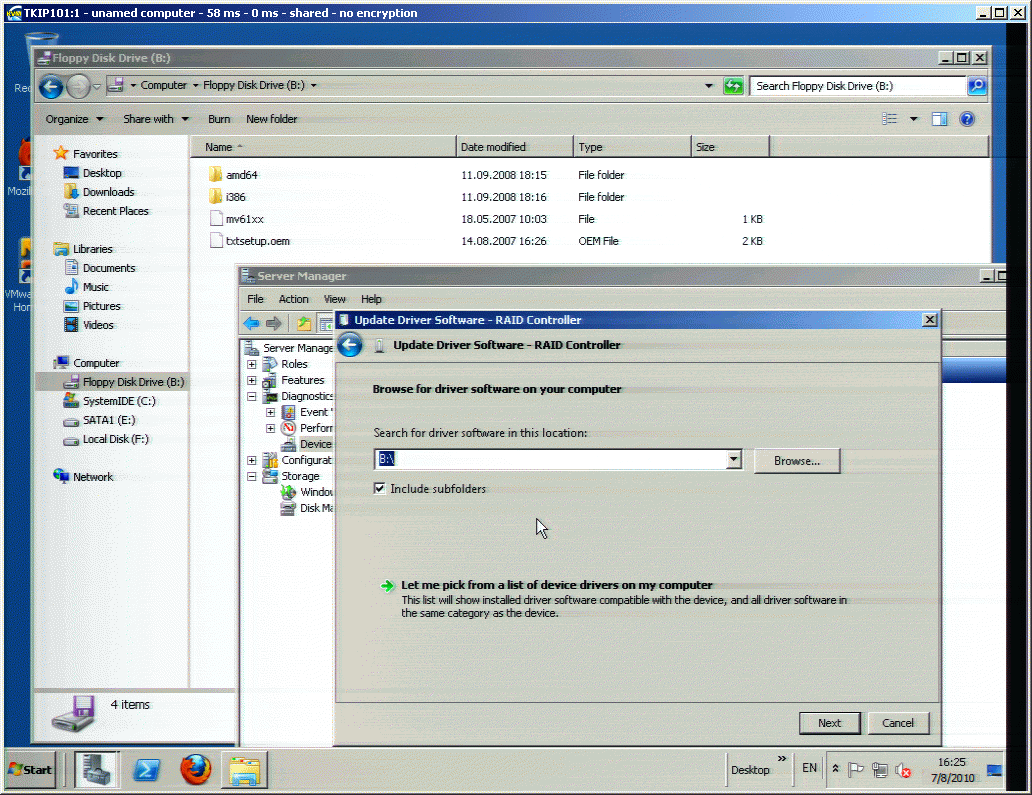The width and height of the screenshot is (1032, 795).
Task: Open Organize dropdown menu
Action: pyautogui.click(x=74, y=119)
